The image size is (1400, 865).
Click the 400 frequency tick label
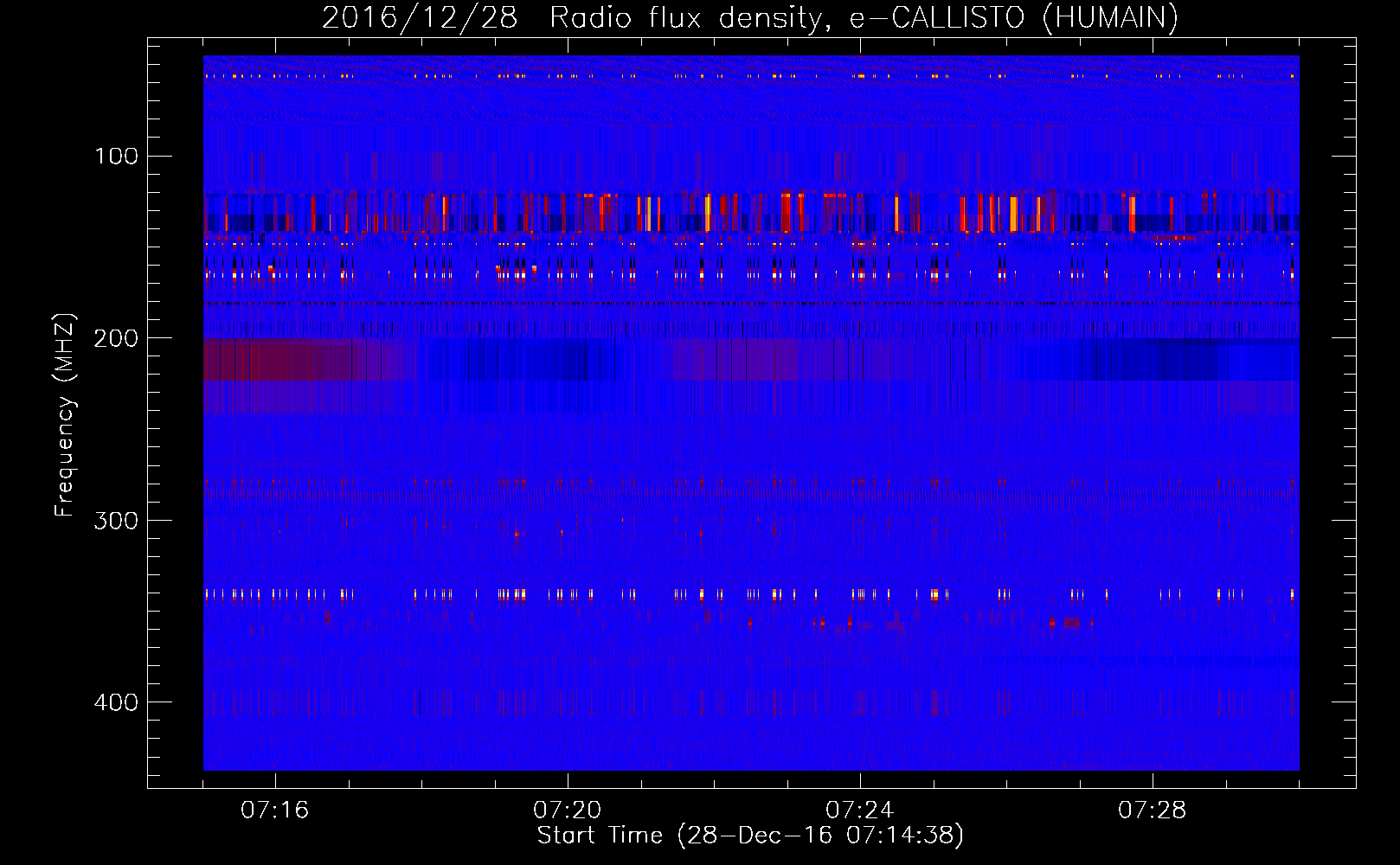point(117,702)
